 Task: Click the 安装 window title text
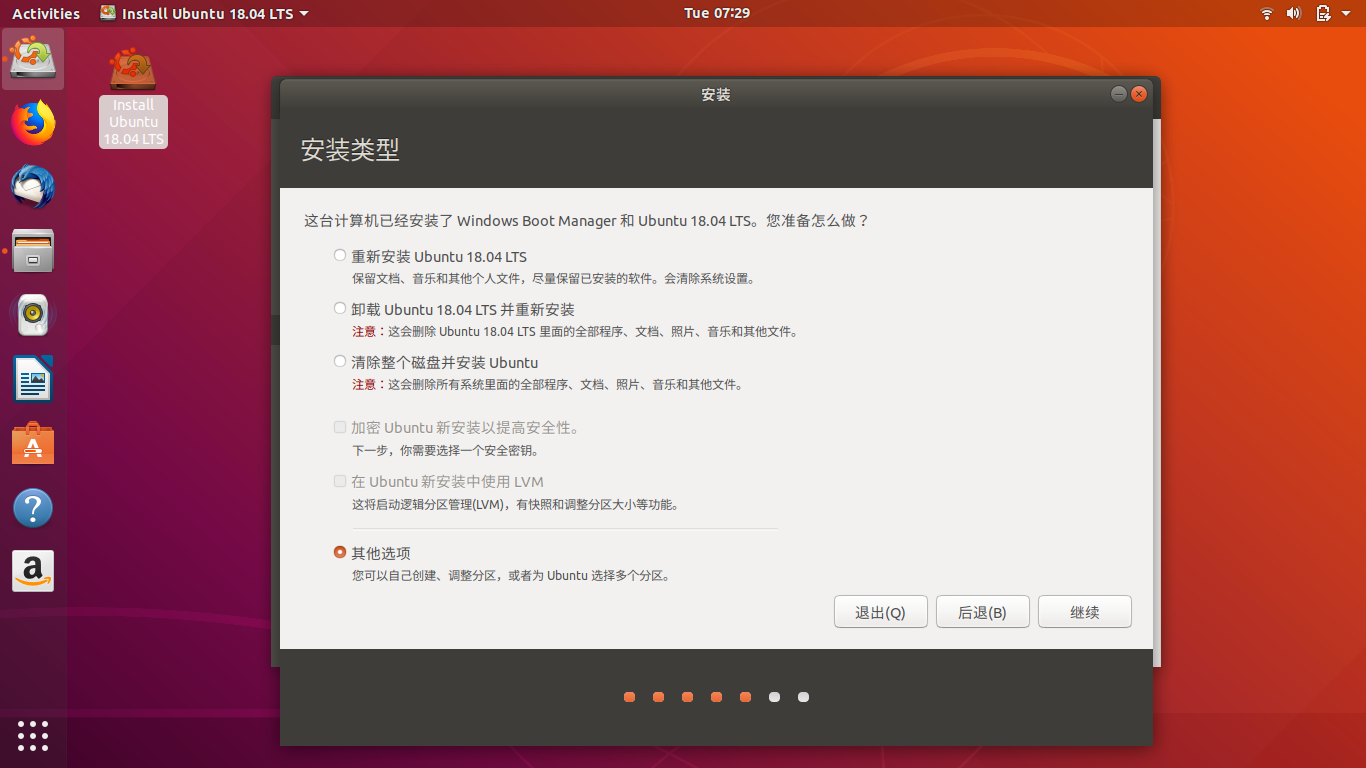[716, 95]
